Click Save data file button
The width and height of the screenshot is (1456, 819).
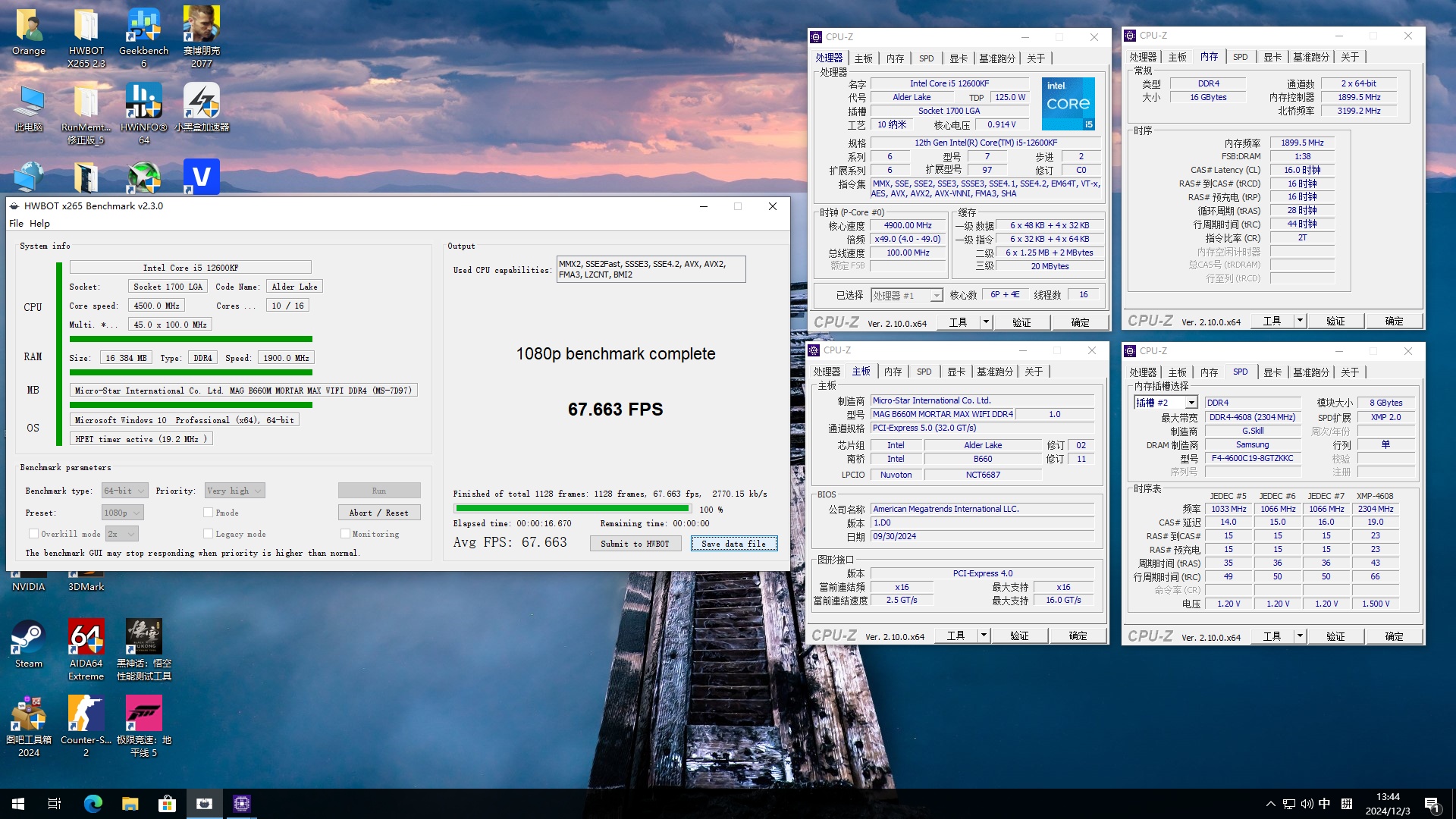[x=733, y=544]
